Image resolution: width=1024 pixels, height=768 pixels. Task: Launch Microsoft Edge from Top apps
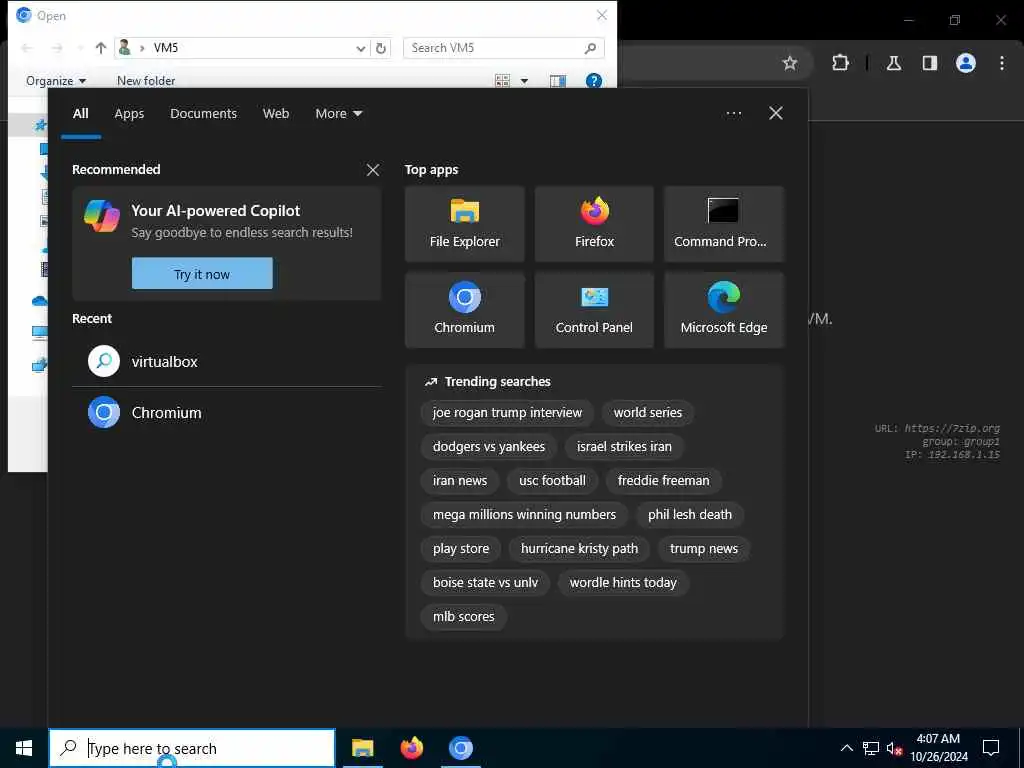pyautogui.click(x=724, y=310)
